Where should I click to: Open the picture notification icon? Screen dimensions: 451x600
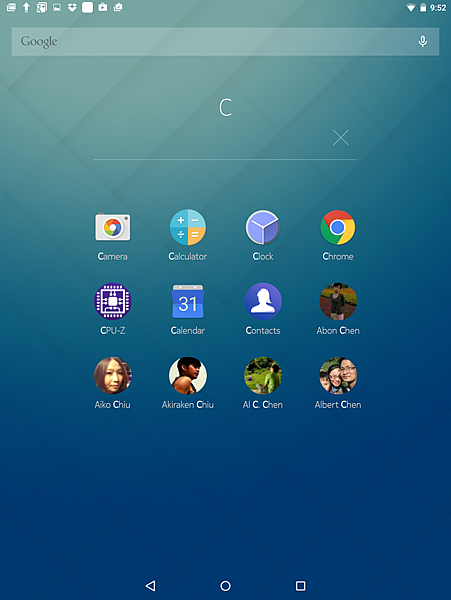(x=57, y=7)
